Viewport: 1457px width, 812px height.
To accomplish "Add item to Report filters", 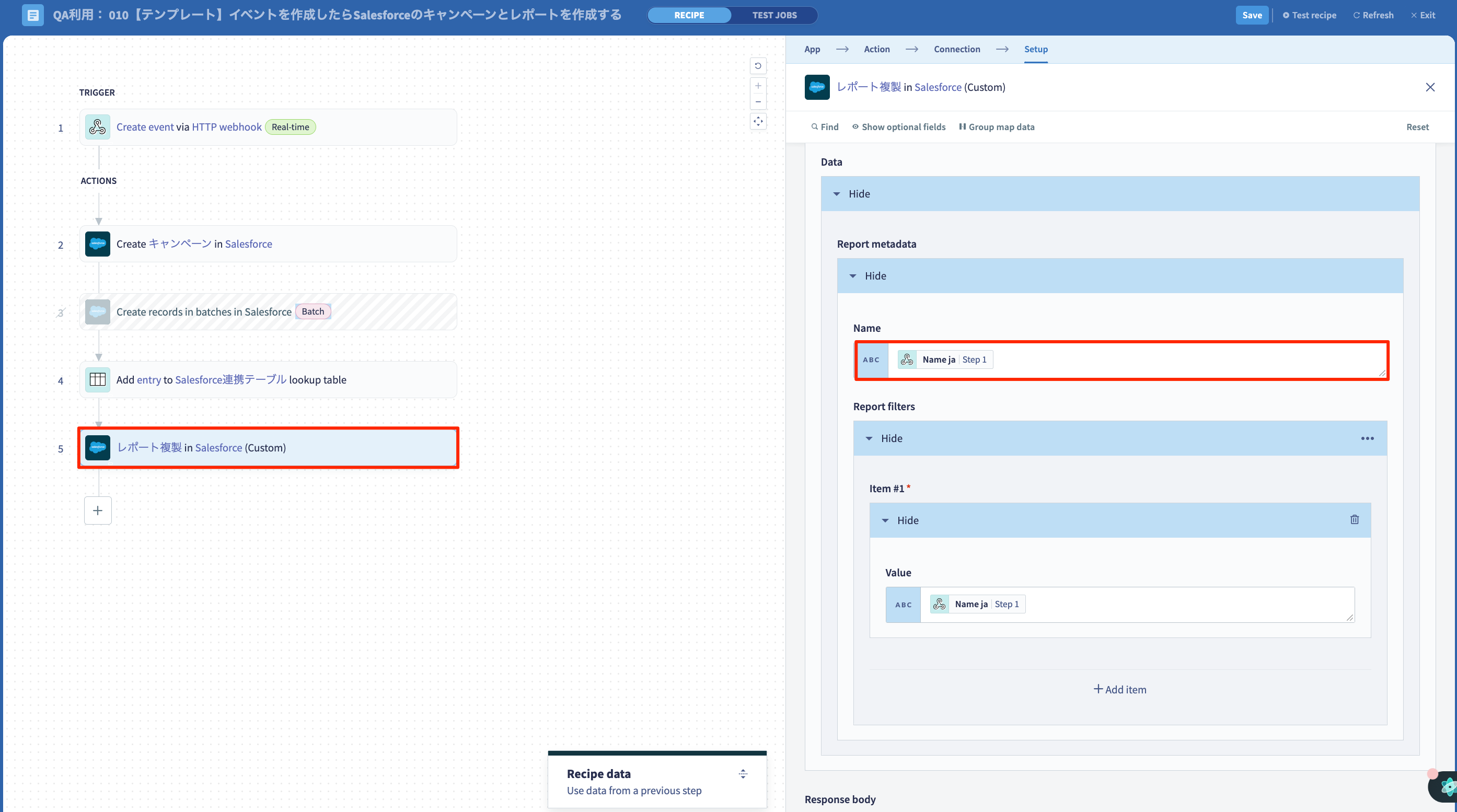I will (1119, 689).
